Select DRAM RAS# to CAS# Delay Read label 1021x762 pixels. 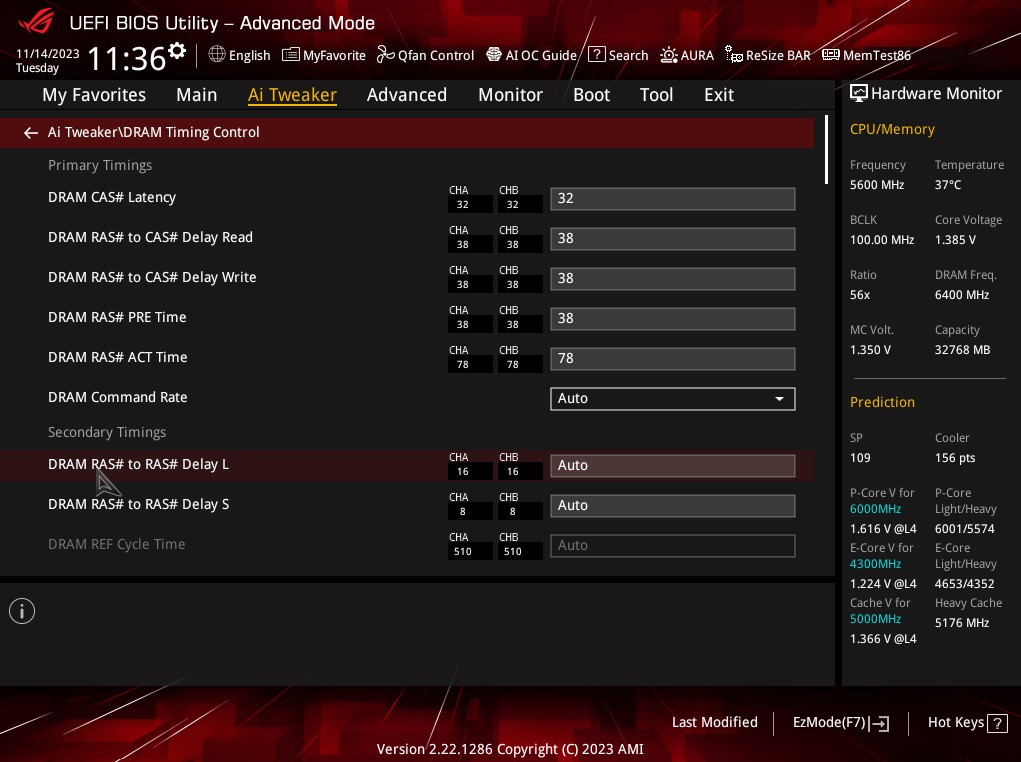coord(150,237)
